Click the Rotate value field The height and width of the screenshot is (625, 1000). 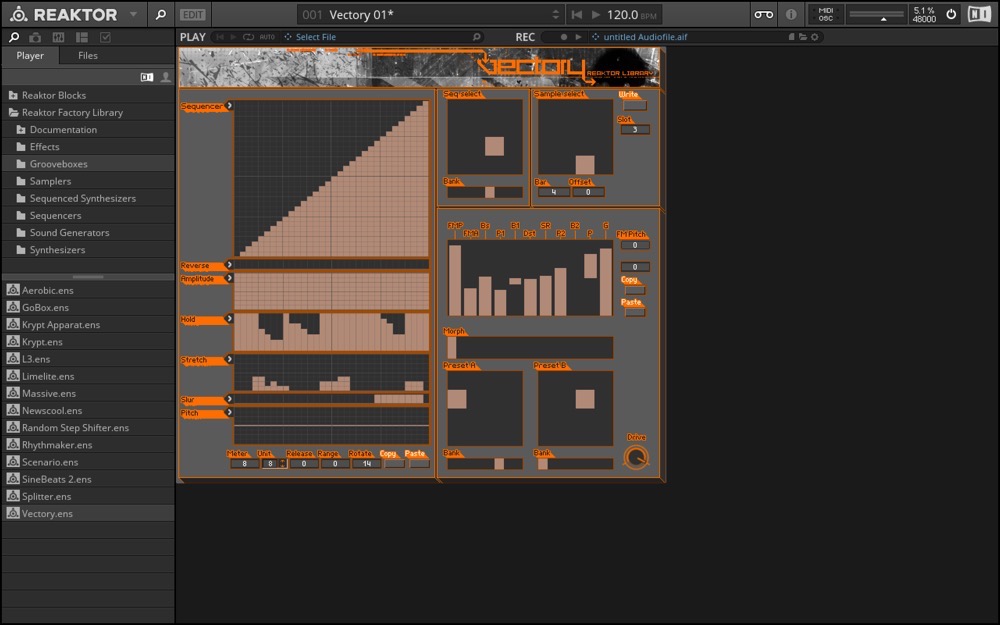coord(366,464)
